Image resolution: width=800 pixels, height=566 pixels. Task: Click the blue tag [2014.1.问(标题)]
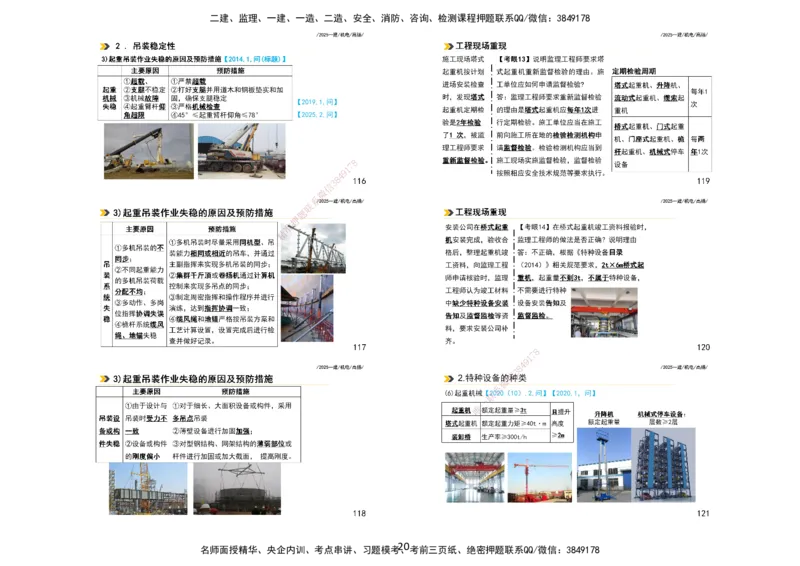255,59
